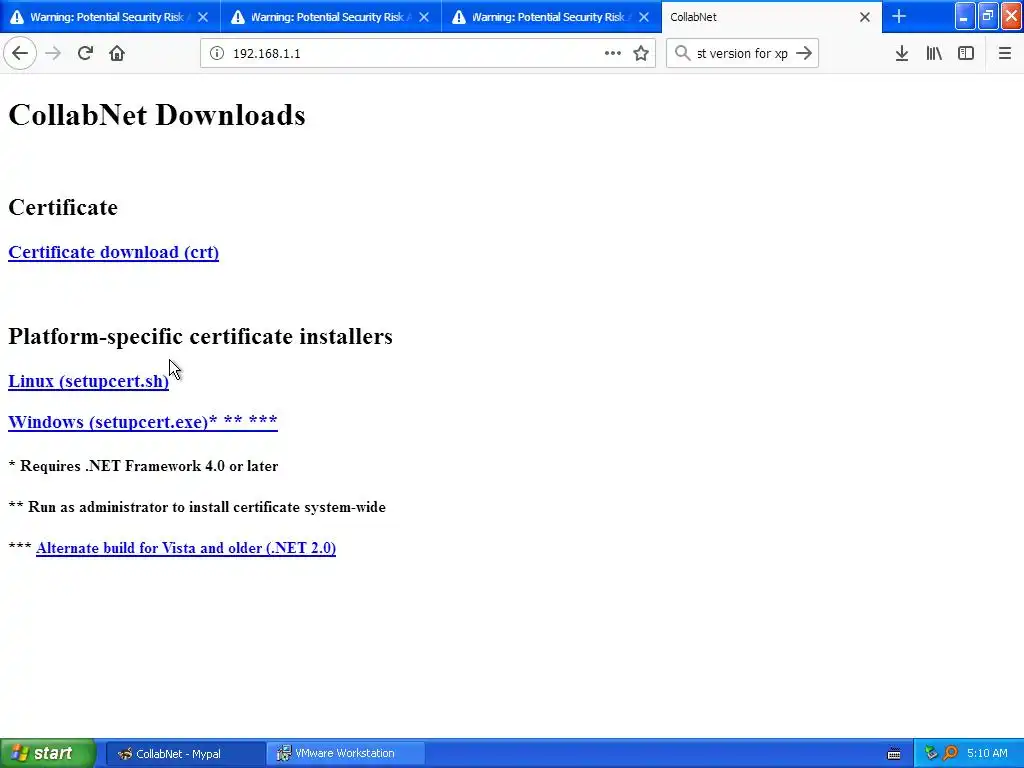Switch to VMware Workstation taskbar button
1024x768 pixels.
coord(346,754)
